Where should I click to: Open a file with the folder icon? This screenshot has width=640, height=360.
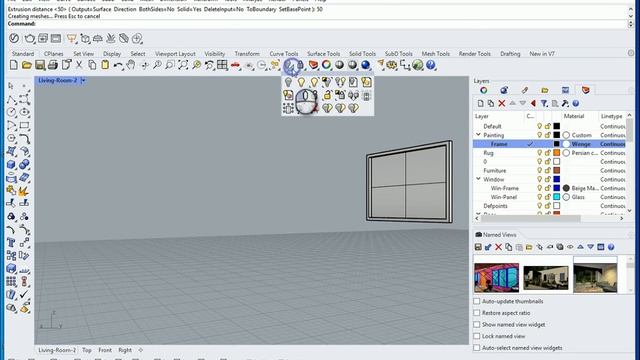tap(27, 65)
